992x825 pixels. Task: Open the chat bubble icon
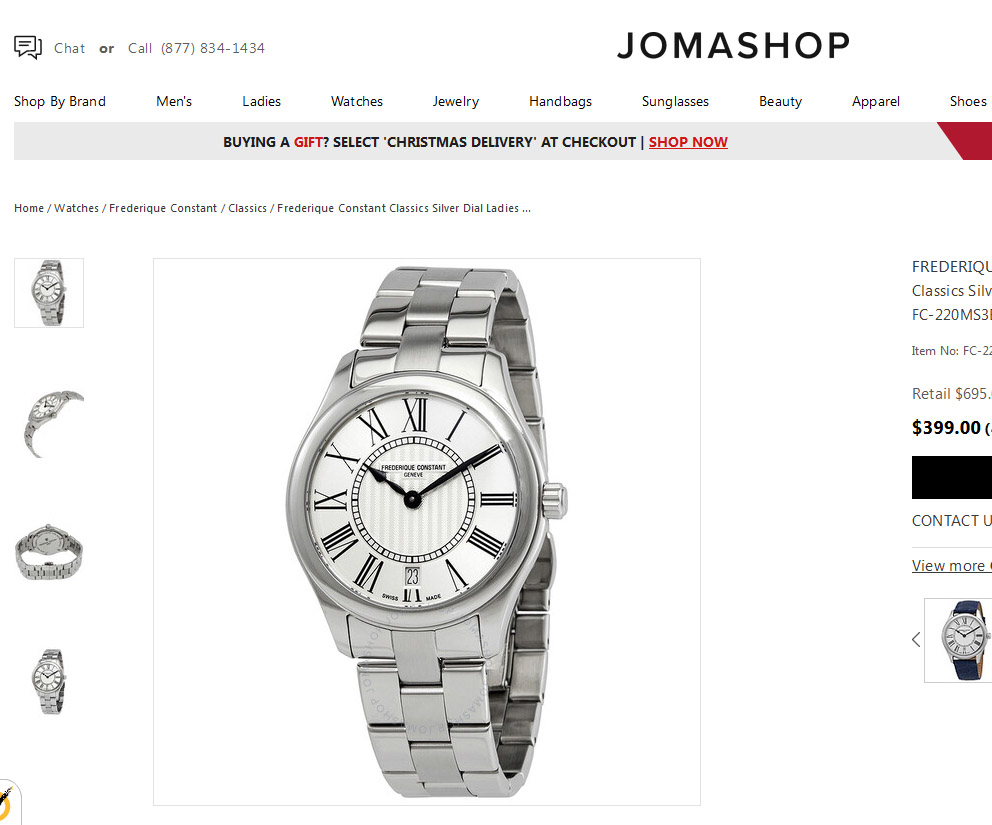(x=28, y=47)
